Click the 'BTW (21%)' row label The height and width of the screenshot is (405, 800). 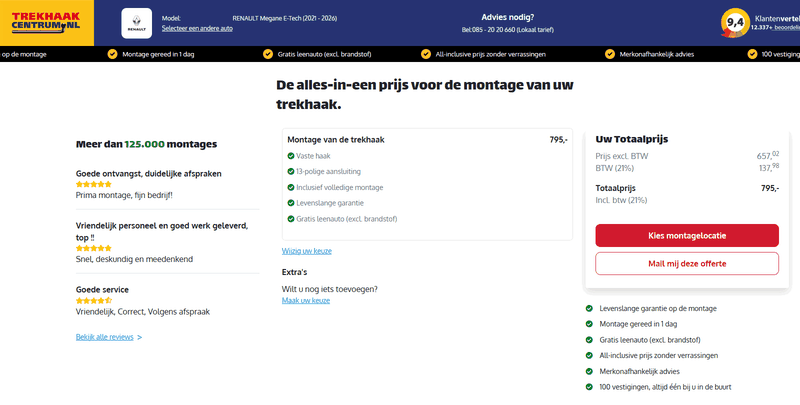tap(614, 168)
